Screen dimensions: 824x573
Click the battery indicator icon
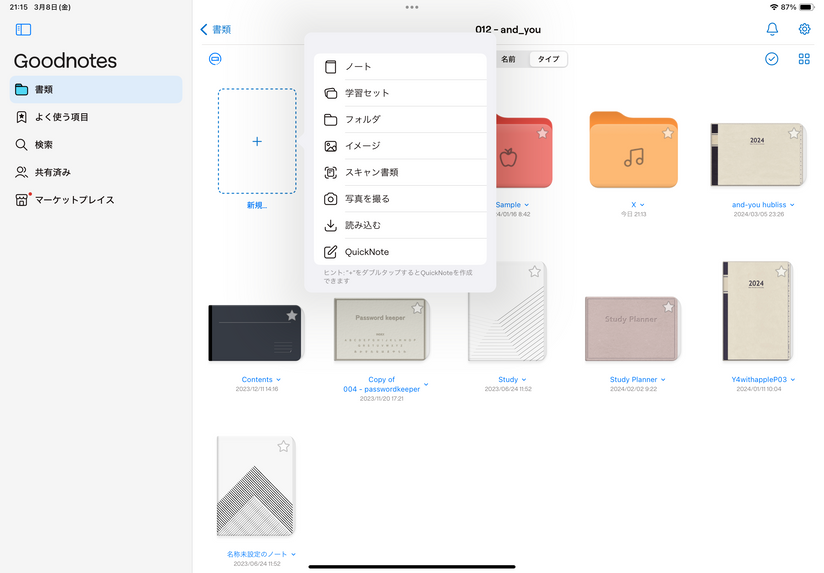coord(806,7)
